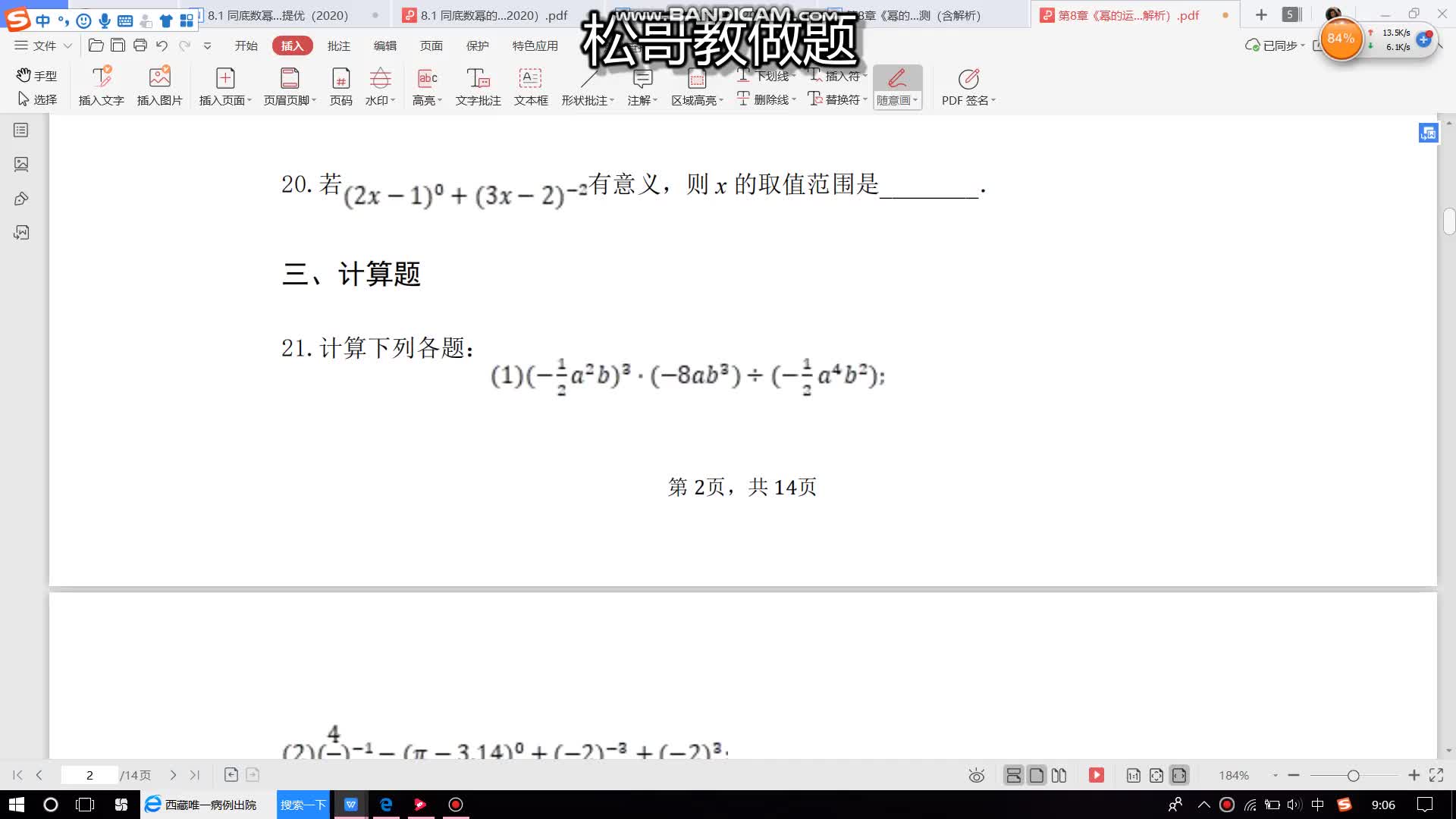The width and height of the screenshot is (1456, 819).
Task: Open the annotations panel icon in sidebar
Action: coord(21,199)
